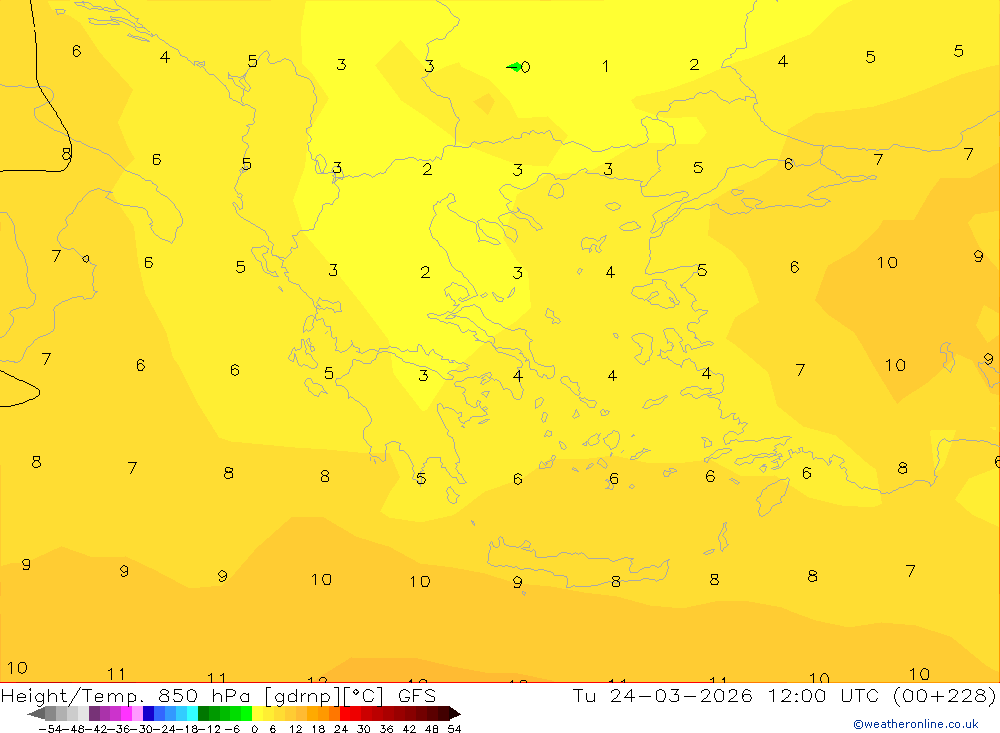Click the 'Height/Temp. 850 hPa' title text

126,696
